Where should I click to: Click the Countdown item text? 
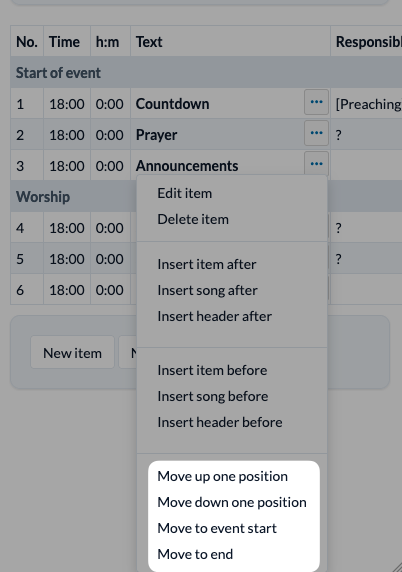tap(173, 104)
